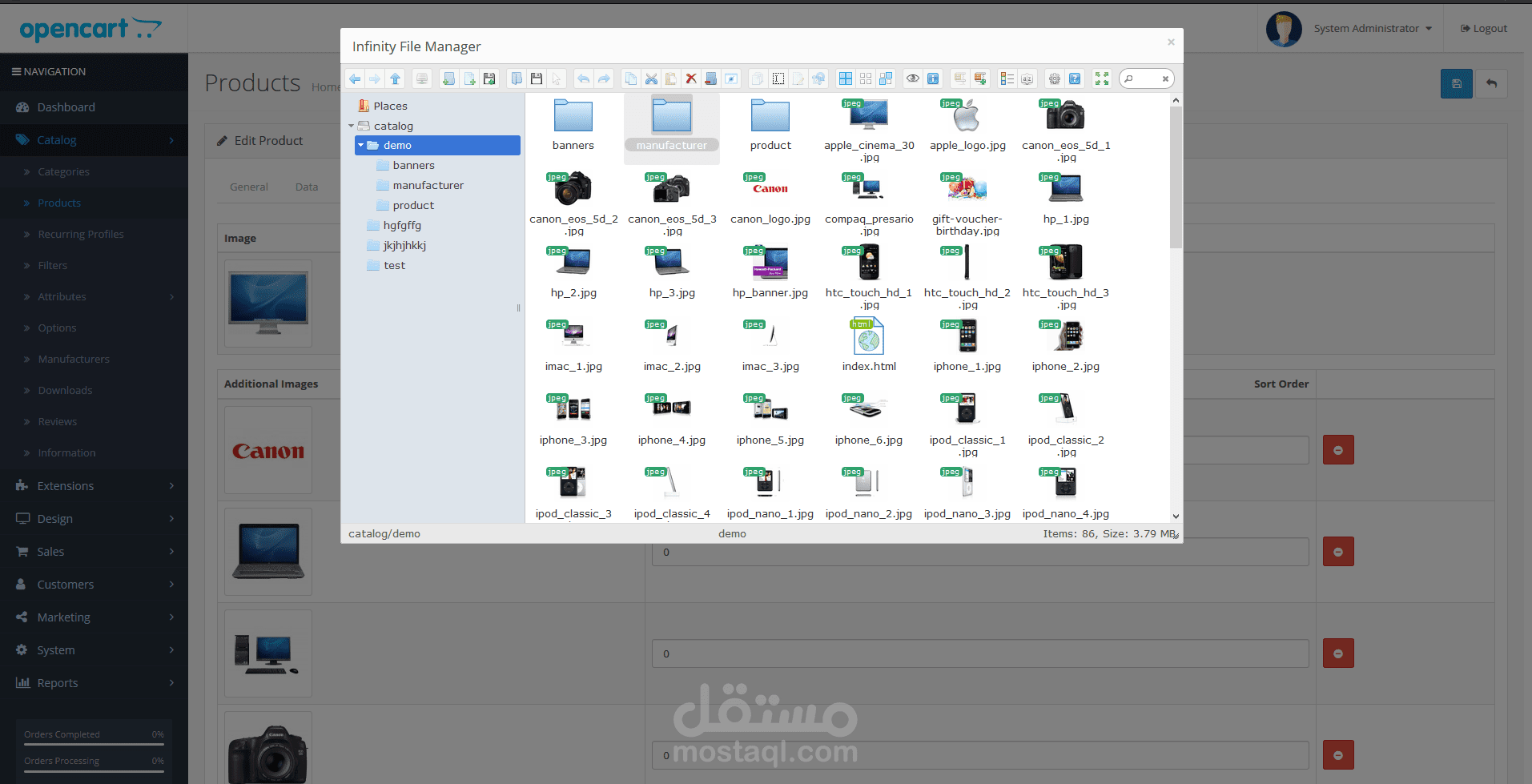Collapse the catalog tree node arrow

click(x=351, y=126)
